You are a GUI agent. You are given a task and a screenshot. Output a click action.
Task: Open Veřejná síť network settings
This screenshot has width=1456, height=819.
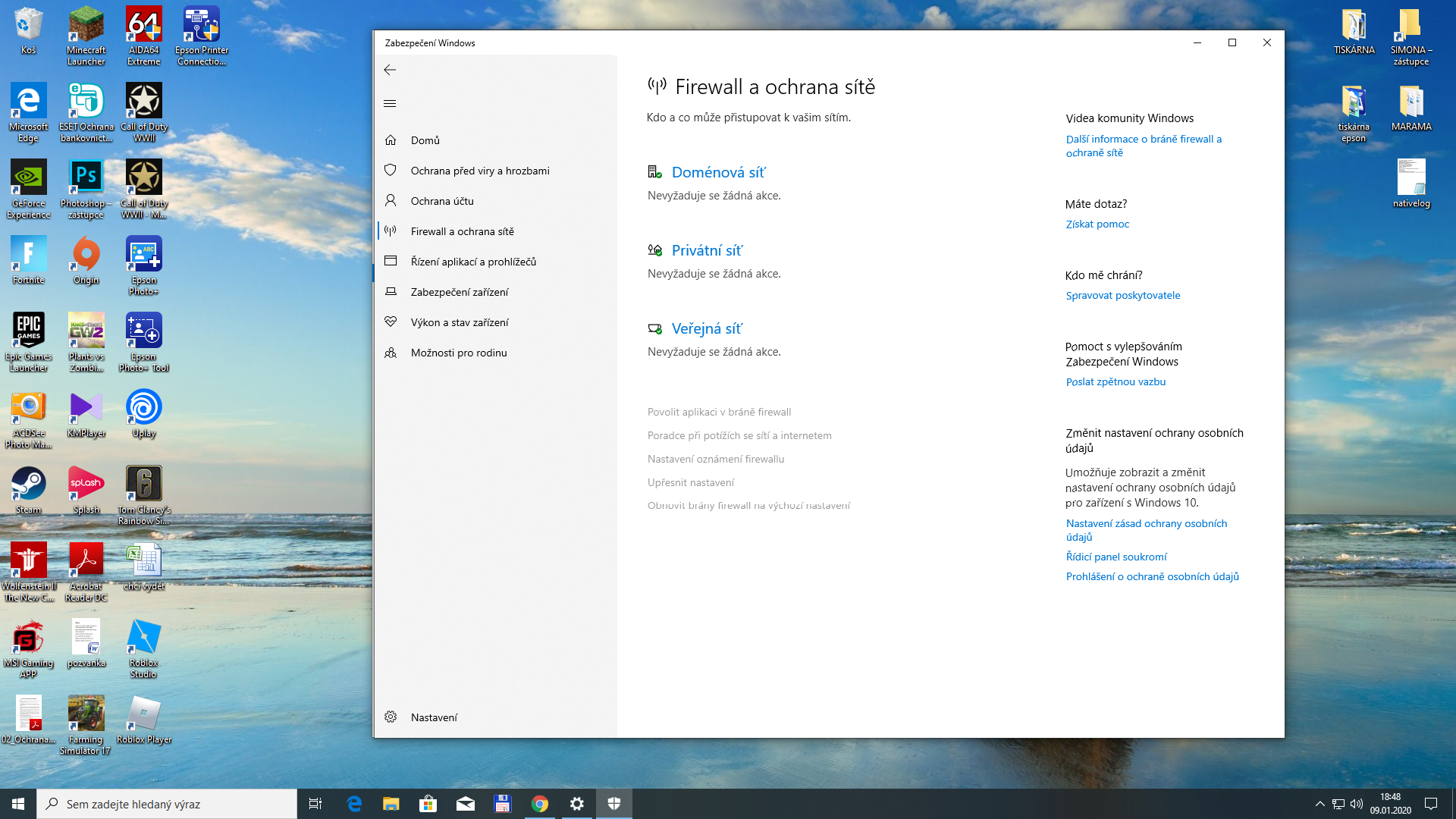click(x=707, y=329)
